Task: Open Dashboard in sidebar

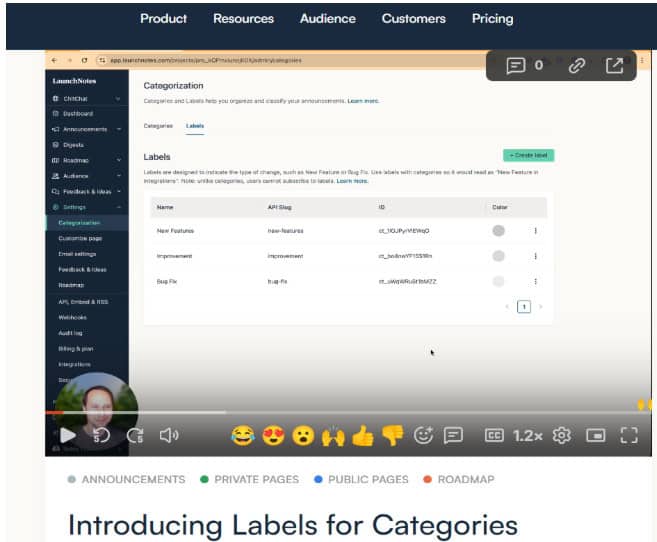Action: pos(78,114)
